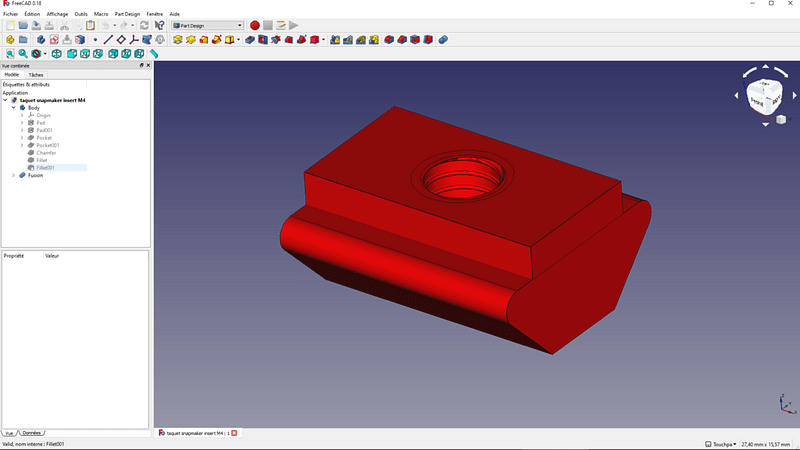Open the additive primitive dropdown arrow
The width and height of the screenshot is (800, 450).
238,40
